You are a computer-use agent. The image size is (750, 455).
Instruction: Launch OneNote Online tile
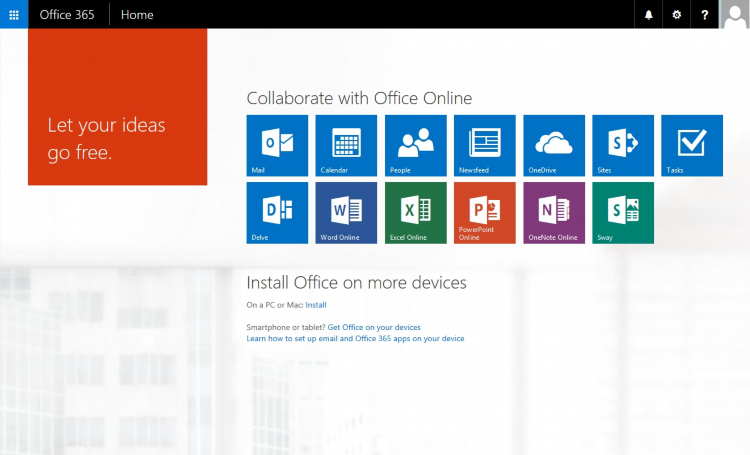tap(554, 213)
